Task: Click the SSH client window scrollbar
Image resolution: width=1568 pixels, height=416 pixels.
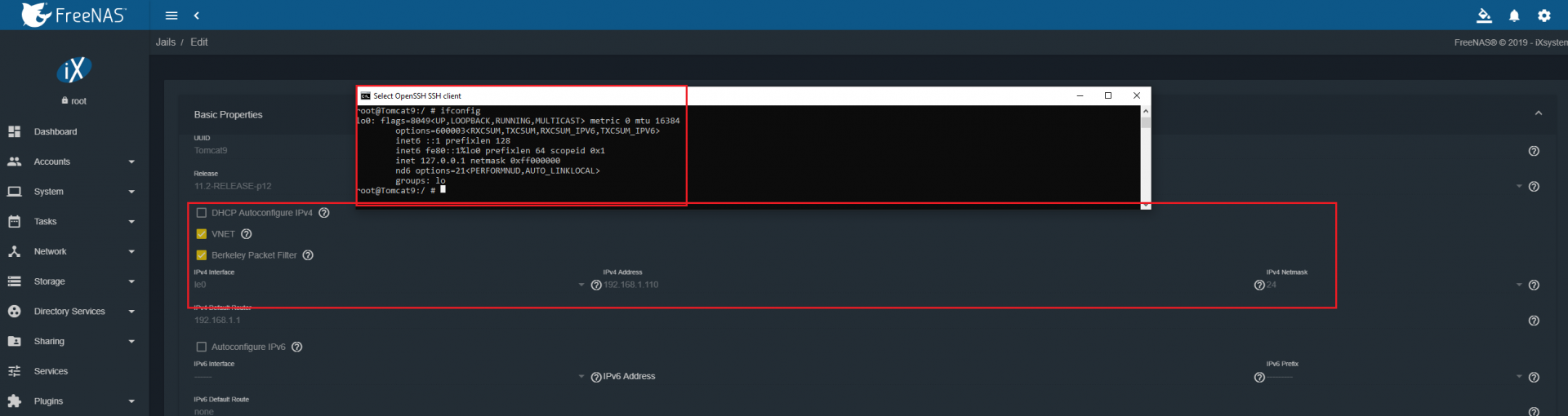Action: click(1146, 157)
